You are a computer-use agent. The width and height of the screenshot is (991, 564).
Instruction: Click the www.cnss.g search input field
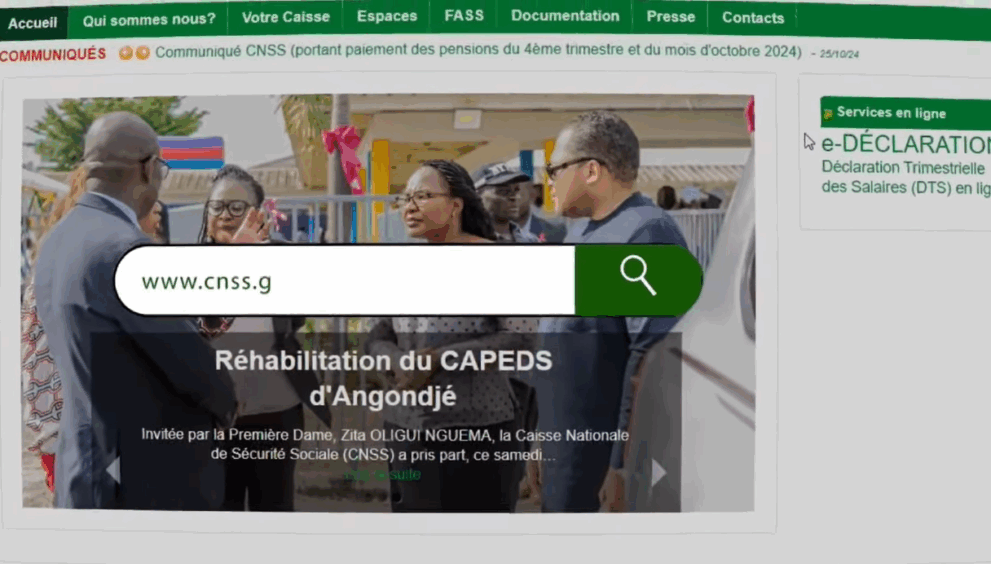[345, 280]
